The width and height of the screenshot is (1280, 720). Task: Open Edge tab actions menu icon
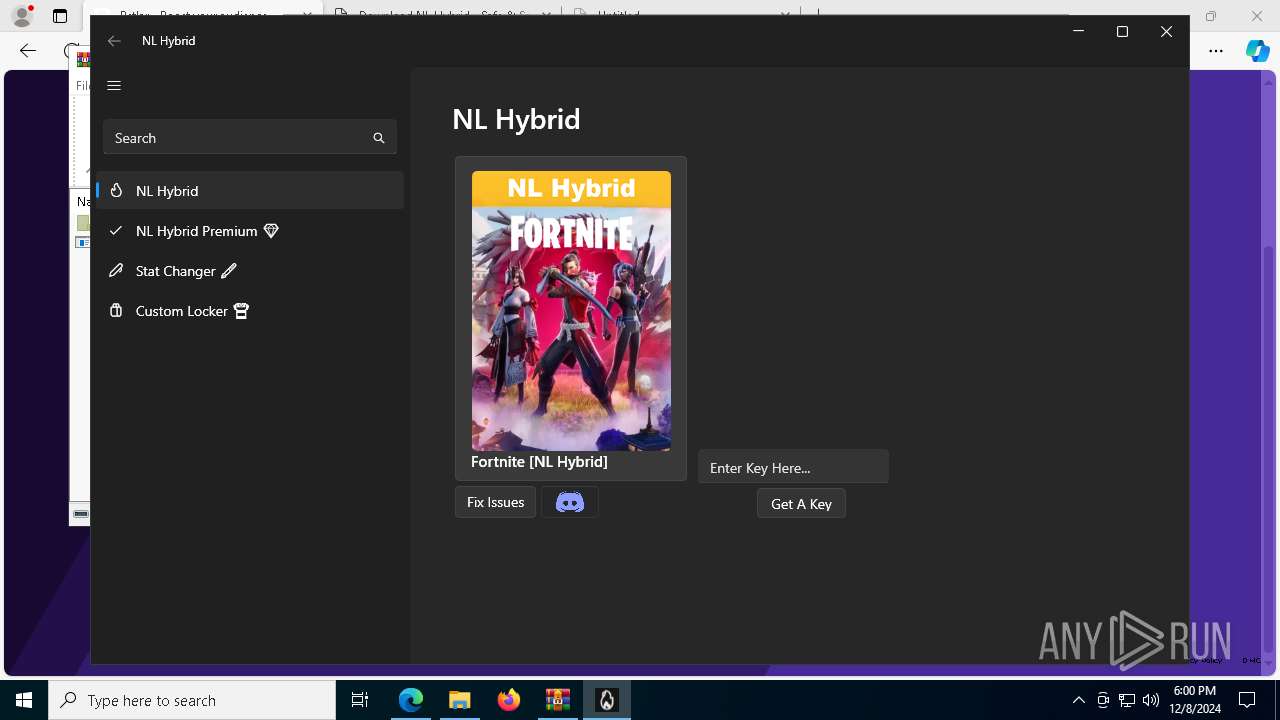coord(60,16)
